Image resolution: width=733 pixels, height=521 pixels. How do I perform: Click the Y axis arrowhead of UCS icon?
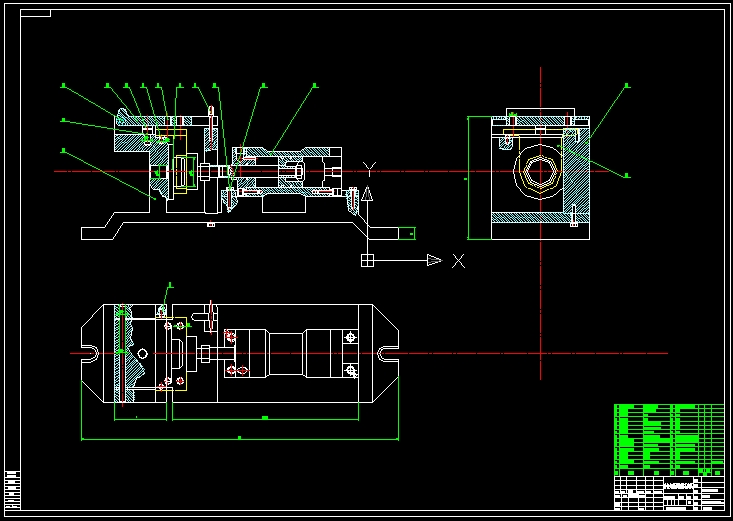click(367, 194)
